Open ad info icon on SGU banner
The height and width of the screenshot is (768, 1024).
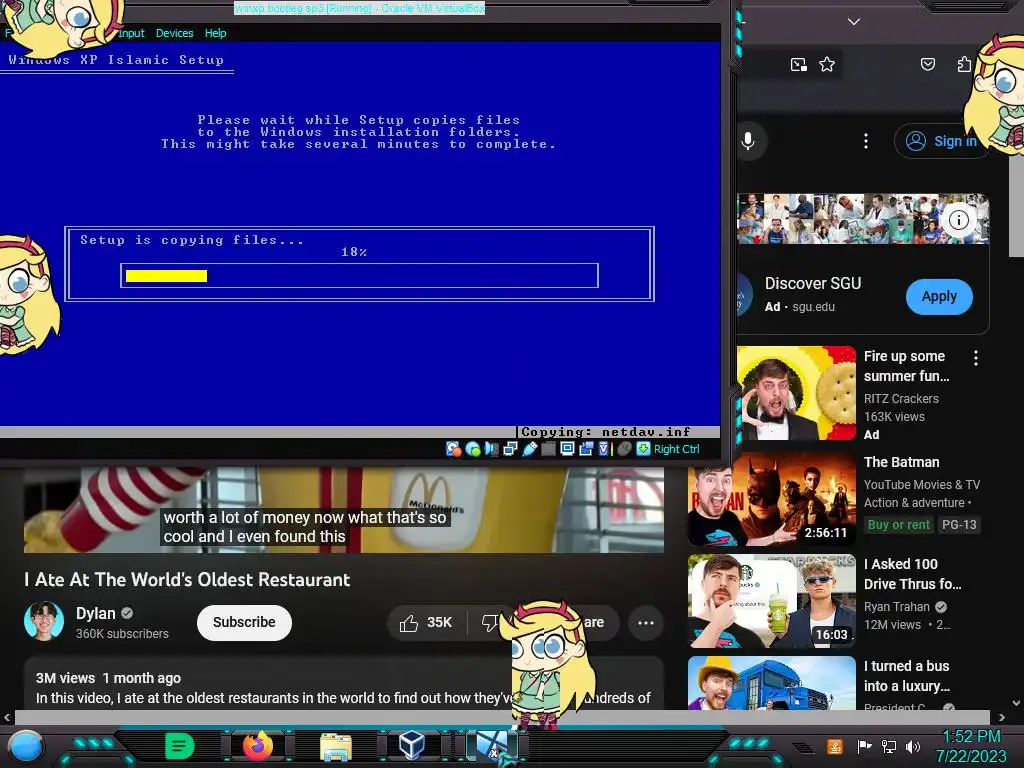click(x=959, y=220)
